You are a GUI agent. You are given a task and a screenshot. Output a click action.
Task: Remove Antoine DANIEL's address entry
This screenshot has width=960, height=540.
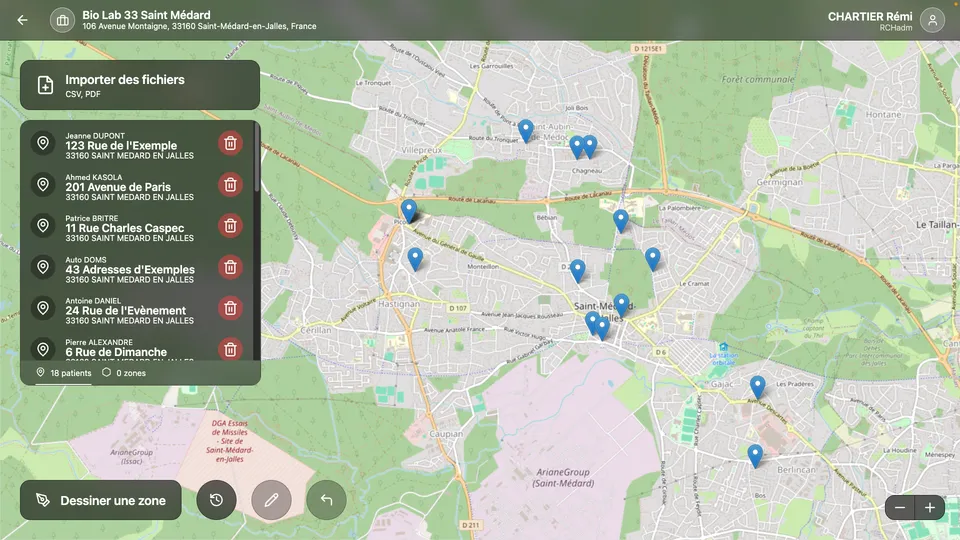coord(230,308)
